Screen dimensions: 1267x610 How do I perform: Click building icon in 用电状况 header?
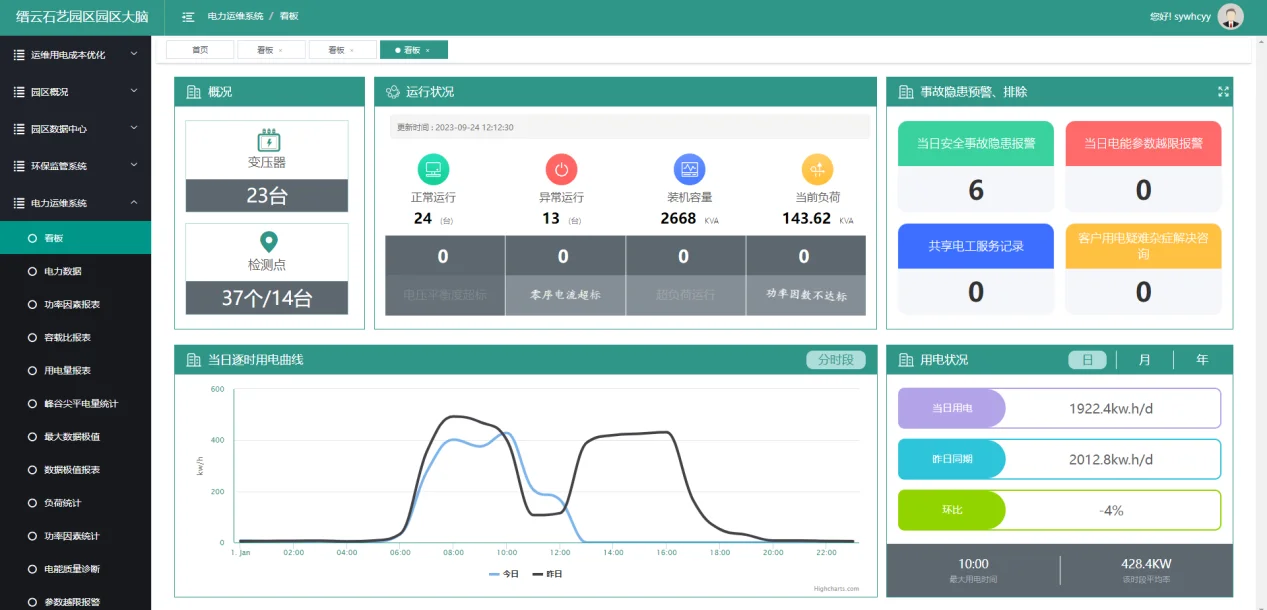tap(906, 360)
